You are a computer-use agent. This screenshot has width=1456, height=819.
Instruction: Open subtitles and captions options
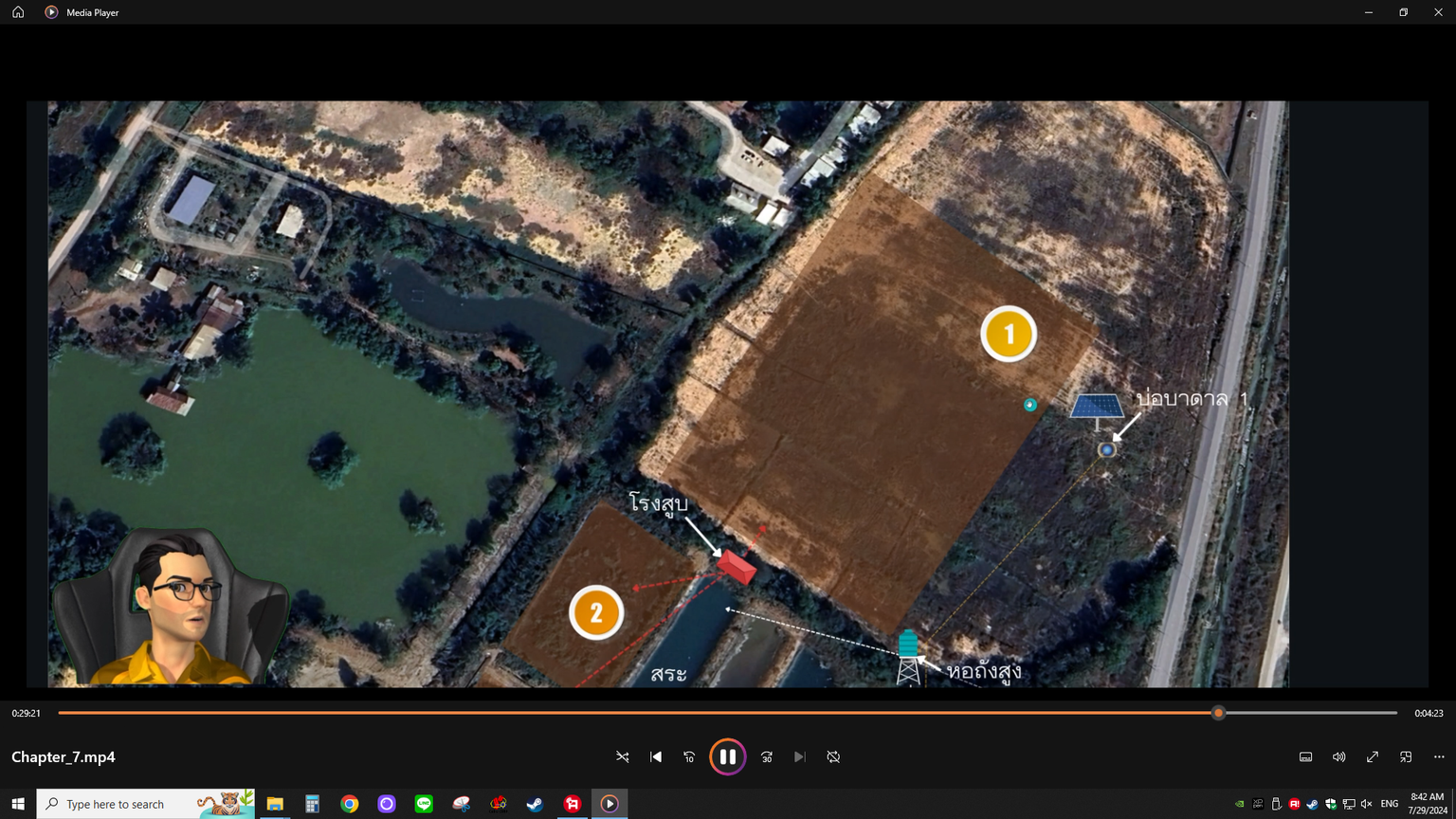(x=1305, y=756)
